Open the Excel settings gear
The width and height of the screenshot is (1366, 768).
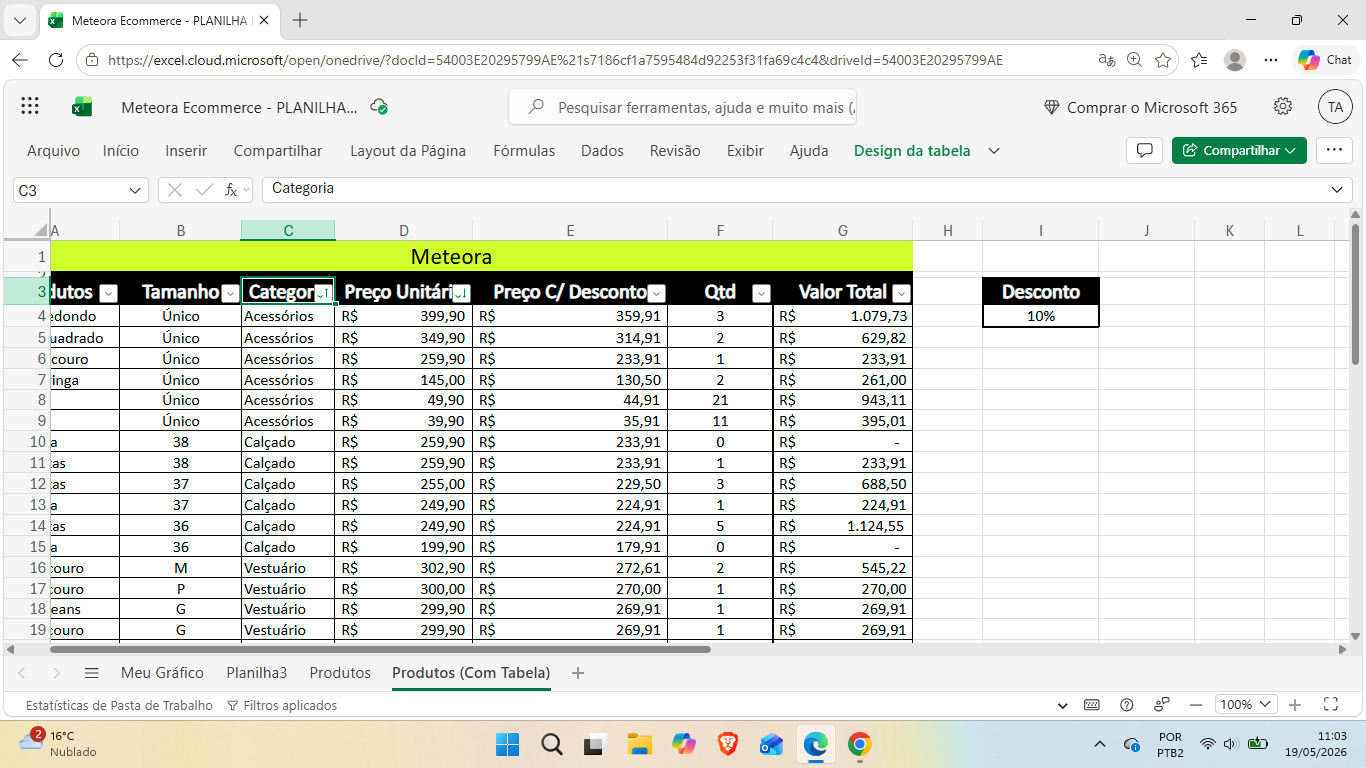[x=1283, y=107]
